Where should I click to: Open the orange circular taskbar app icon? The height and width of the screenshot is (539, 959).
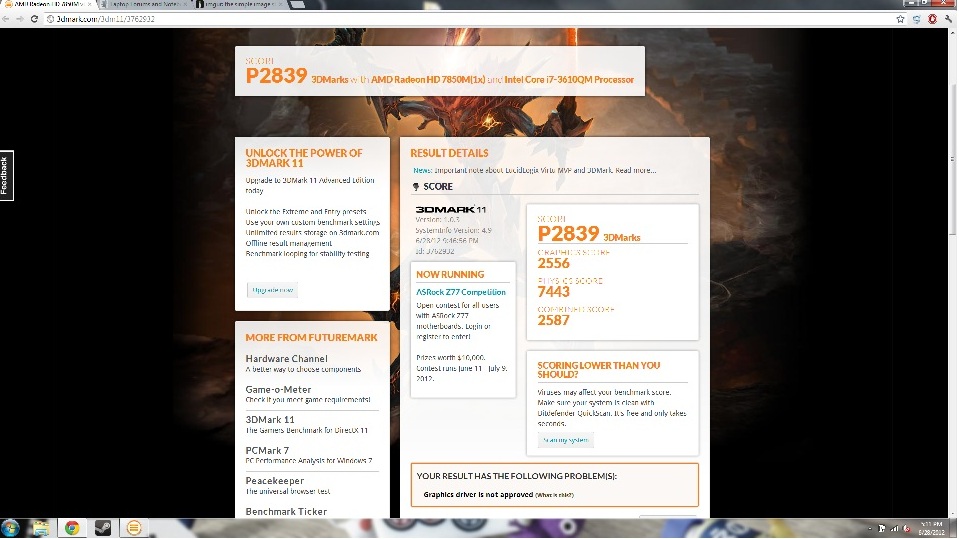tap(134, 527)
